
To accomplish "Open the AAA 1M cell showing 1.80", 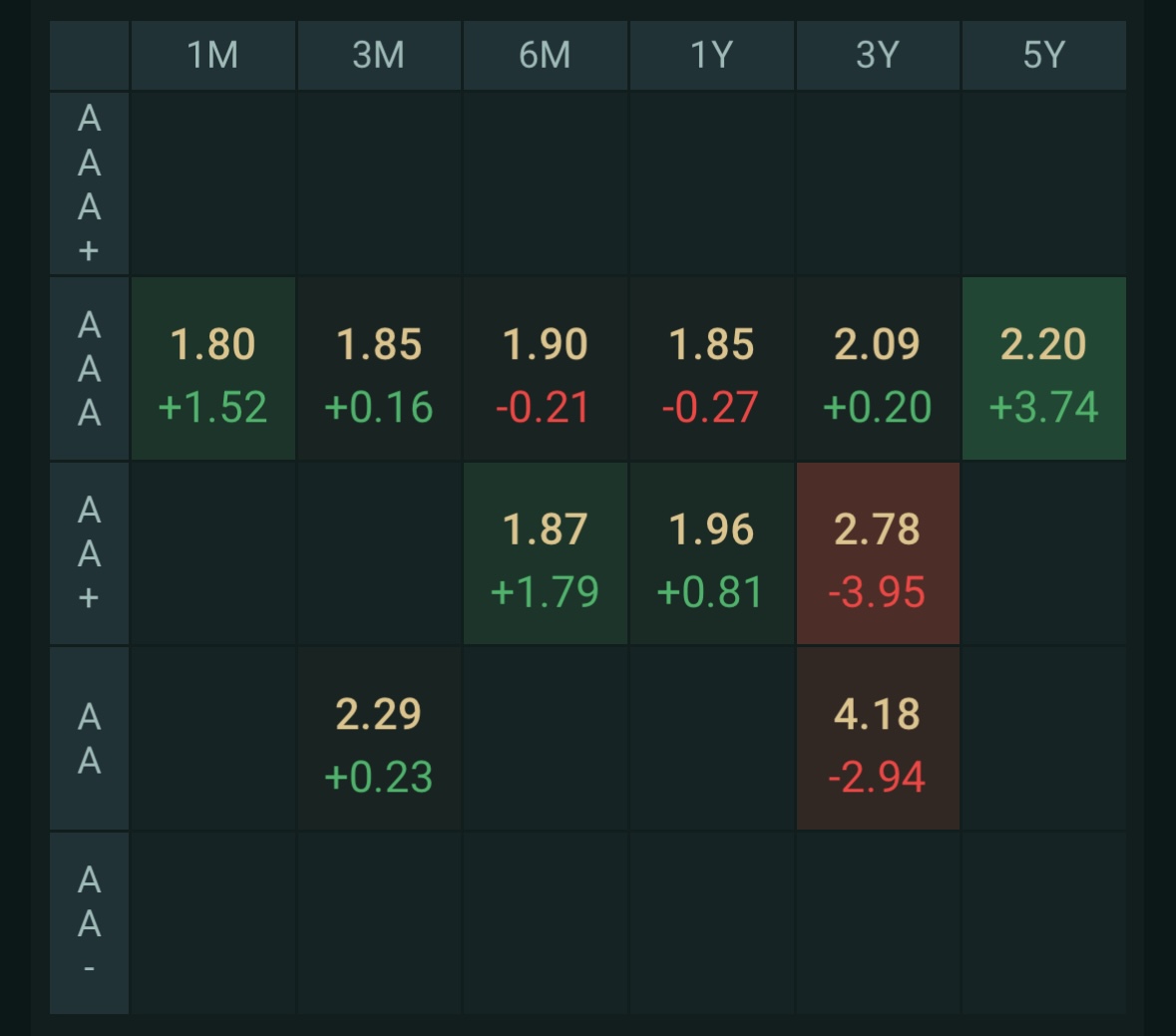I will (212, 369).
